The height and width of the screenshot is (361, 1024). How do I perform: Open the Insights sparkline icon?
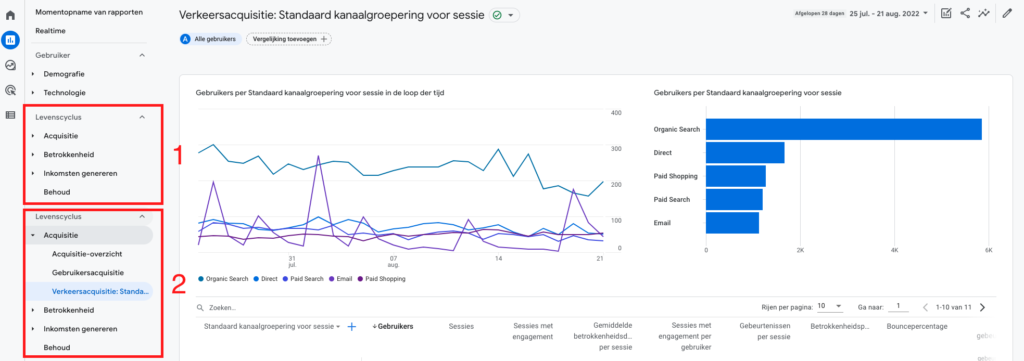coord(983,13)
